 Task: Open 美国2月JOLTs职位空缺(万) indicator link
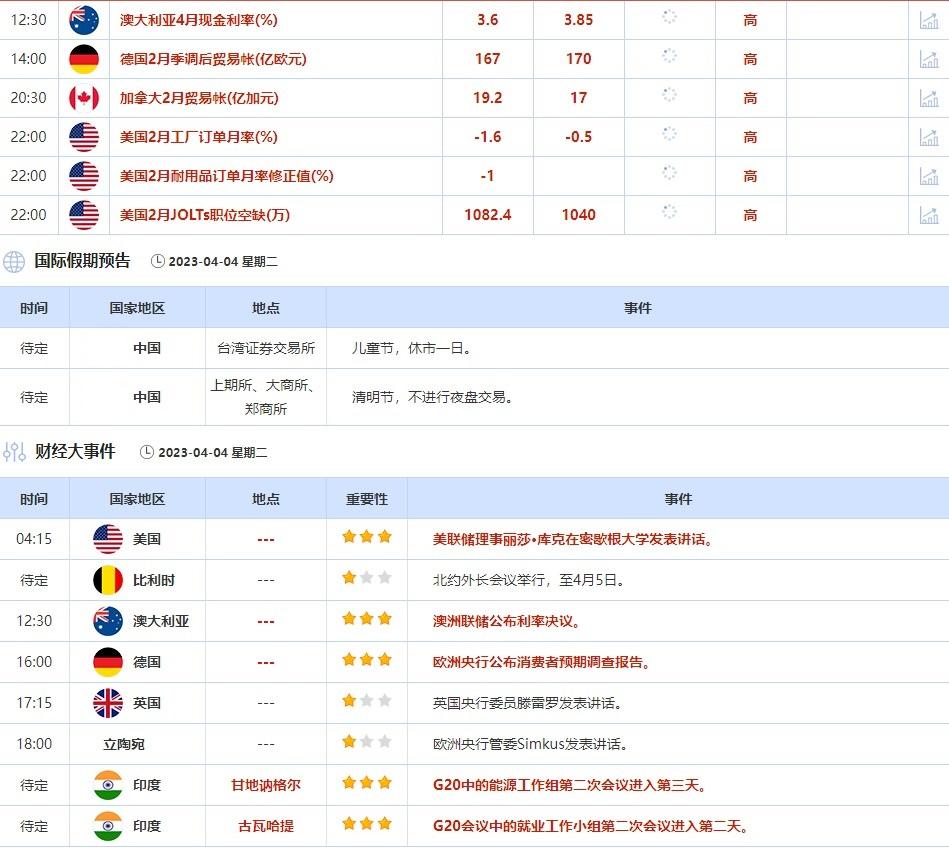[204, 215]
